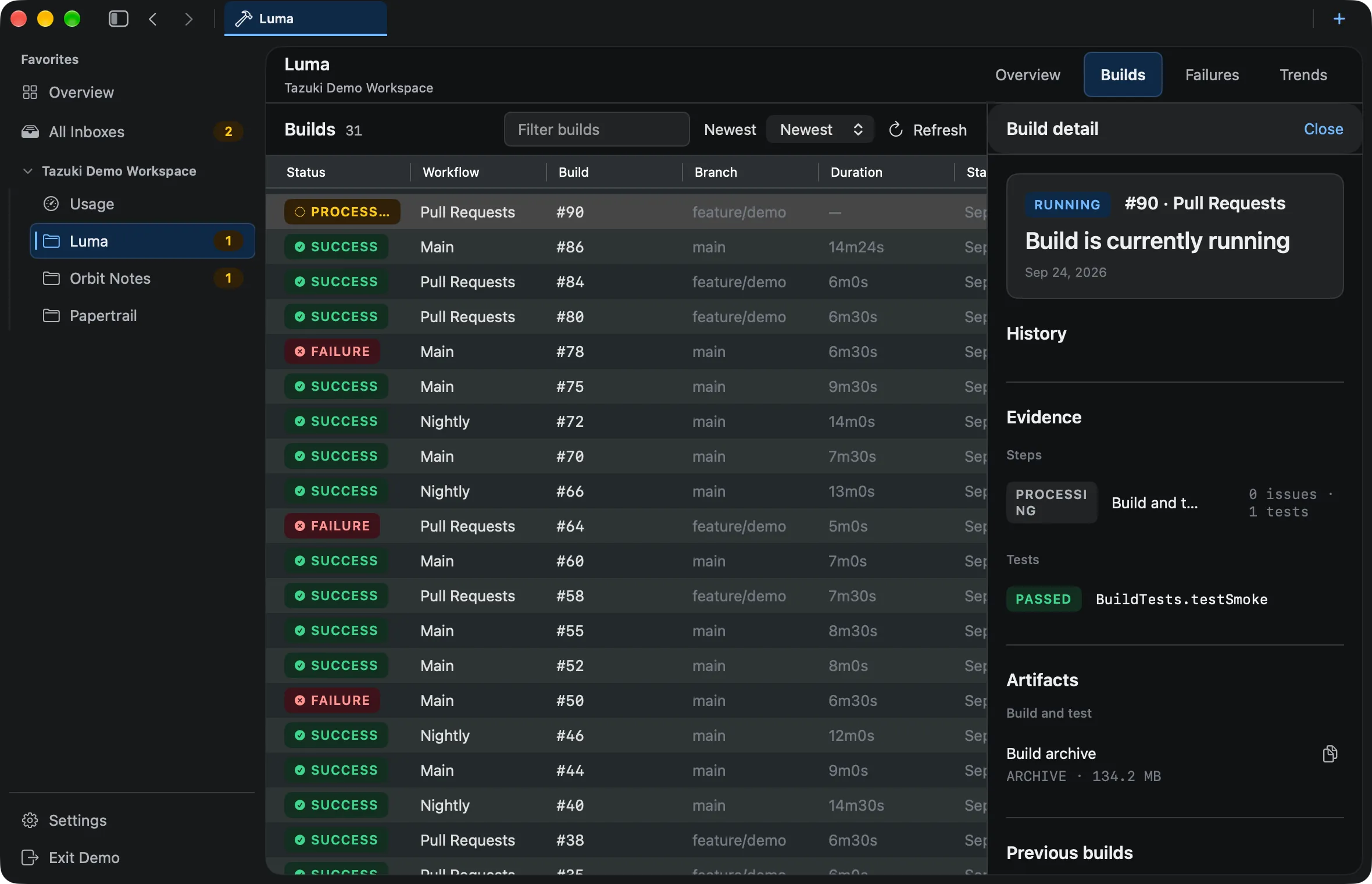The width and height of the screenshot is (1372, 884).
Task: Click the Settings gear icon
Action: (x=30, y=820)
